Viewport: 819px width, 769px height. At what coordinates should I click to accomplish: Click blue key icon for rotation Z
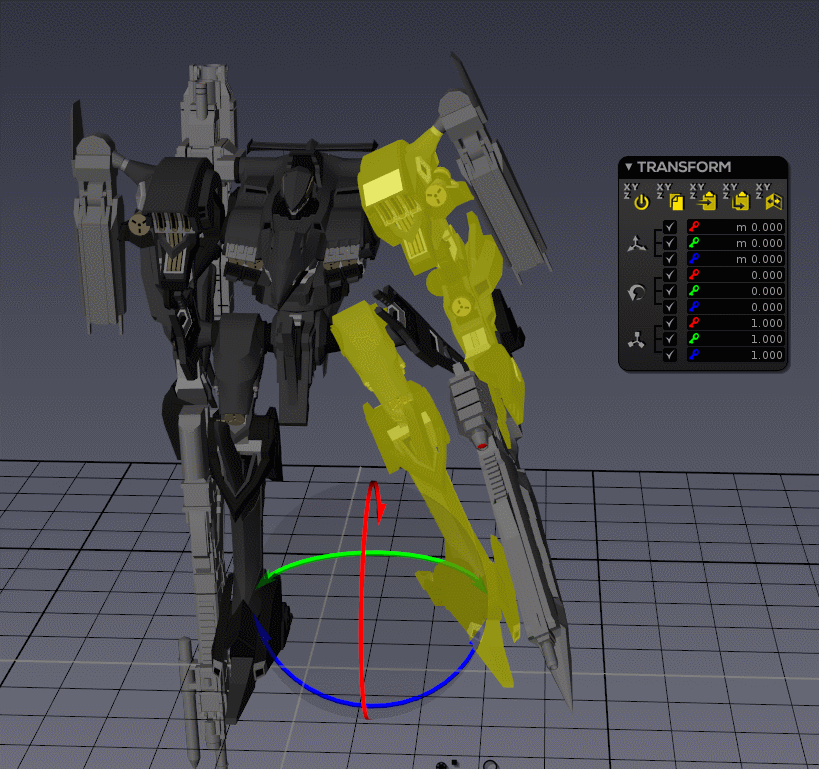point(694,307)
